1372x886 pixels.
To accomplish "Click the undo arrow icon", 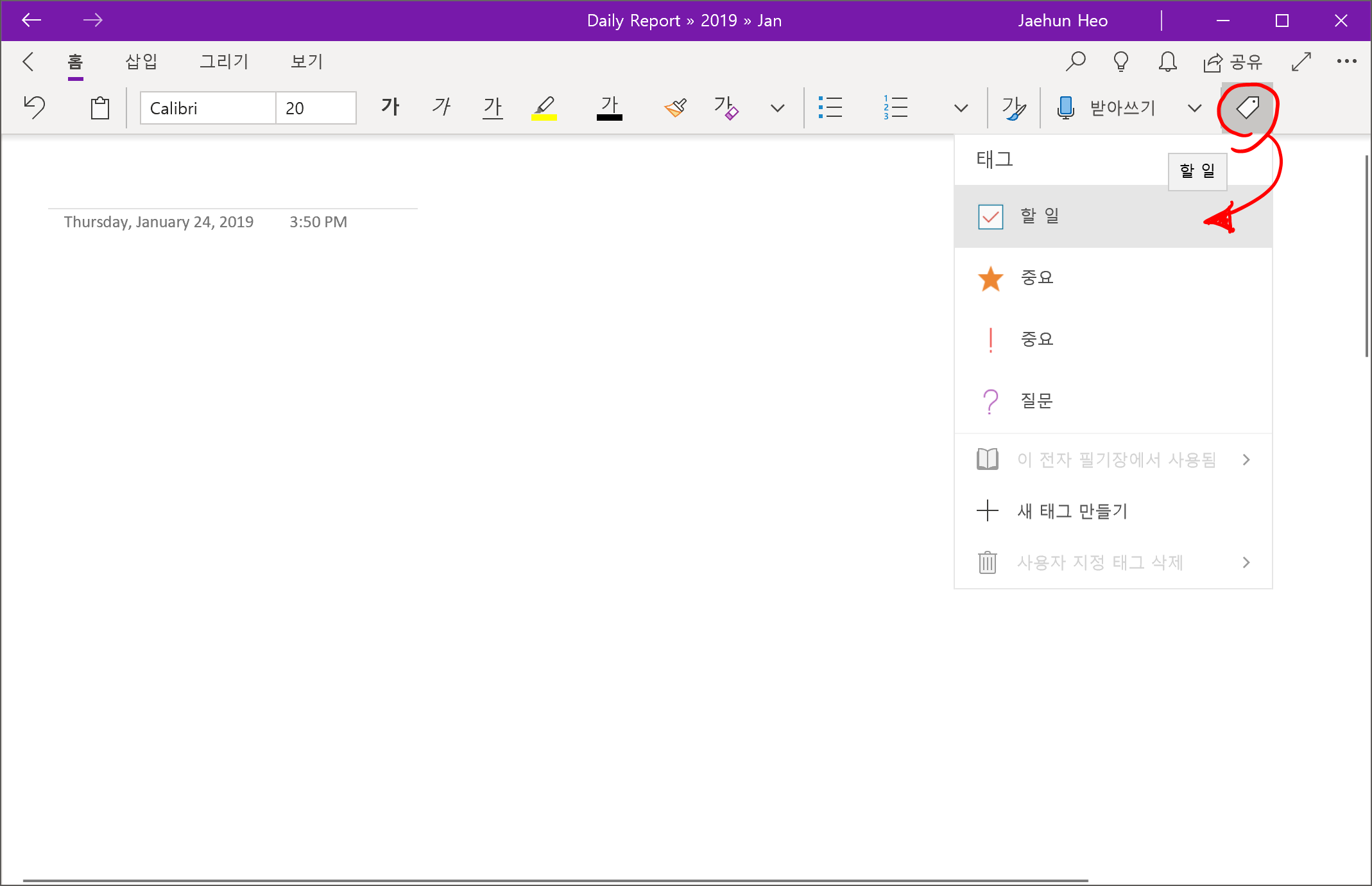I will 35,107.
